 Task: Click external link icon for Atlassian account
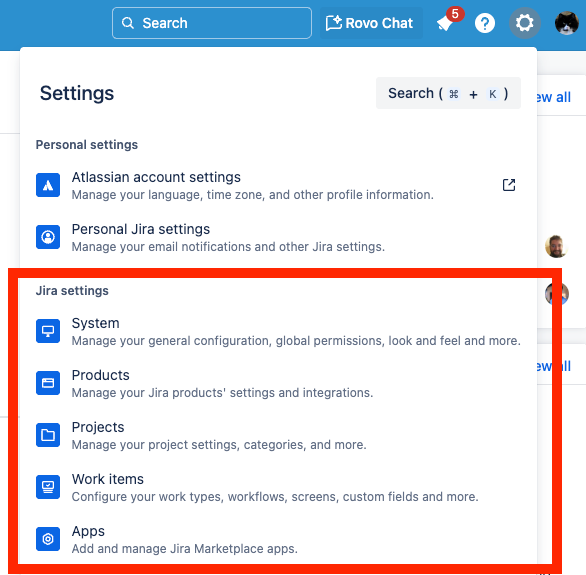tap(509, 185)
